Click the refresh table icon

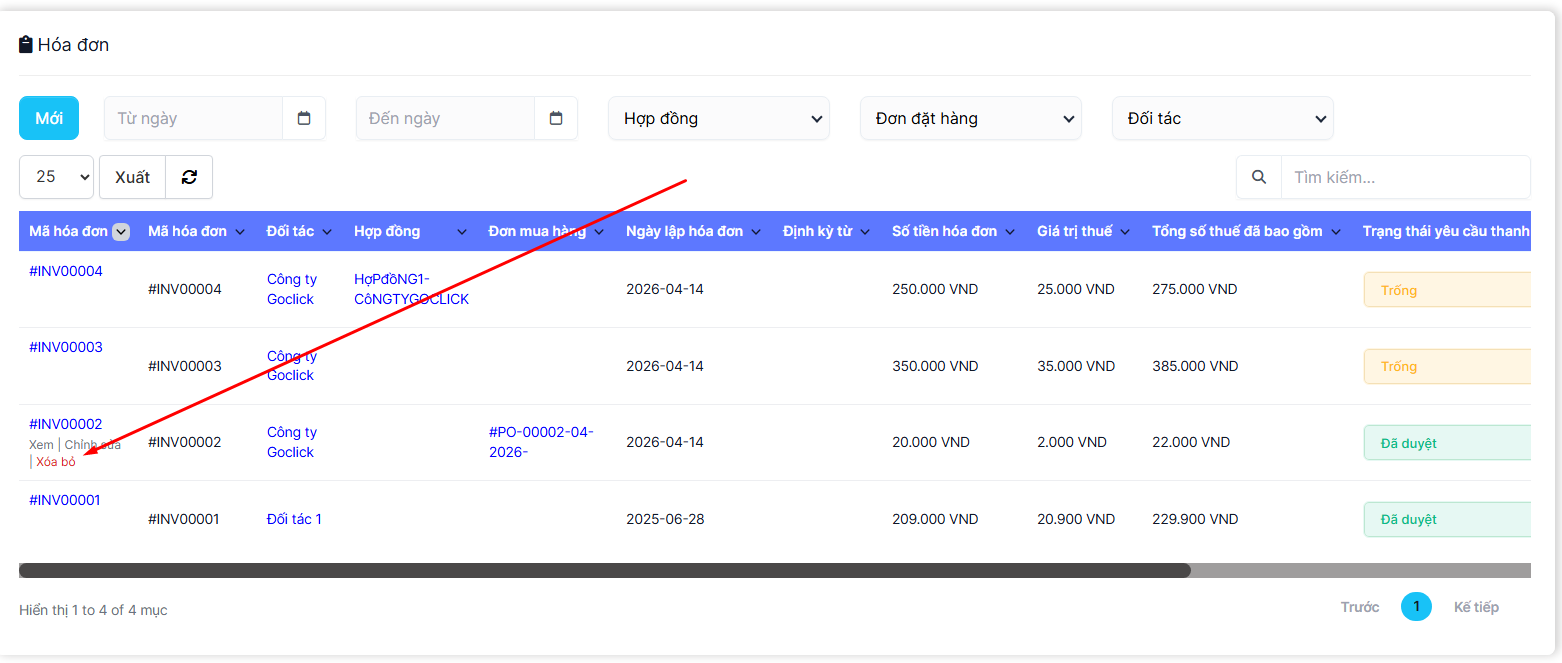pos(189,177)
